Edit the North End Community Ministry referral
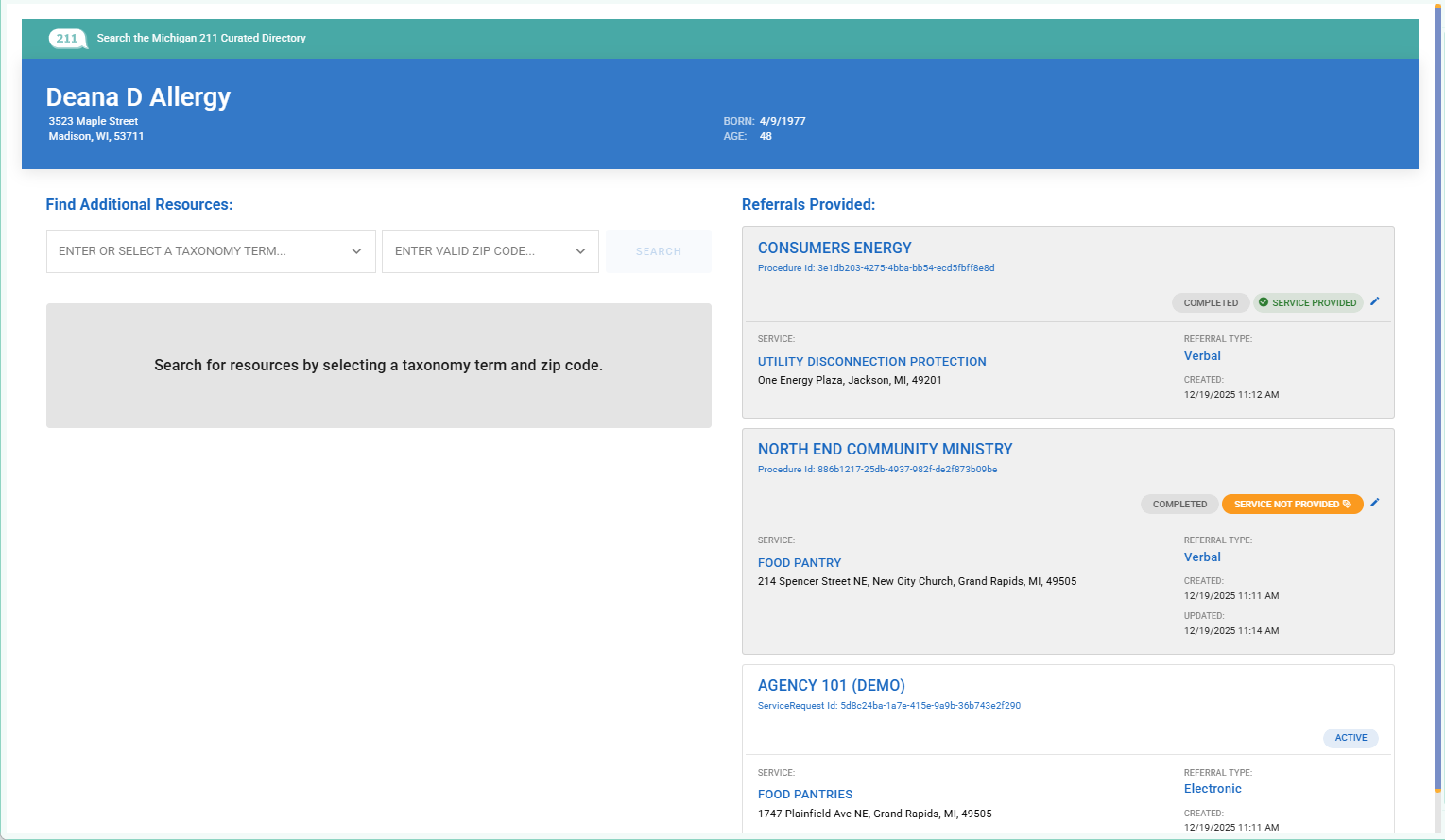 pos(1375,503)
